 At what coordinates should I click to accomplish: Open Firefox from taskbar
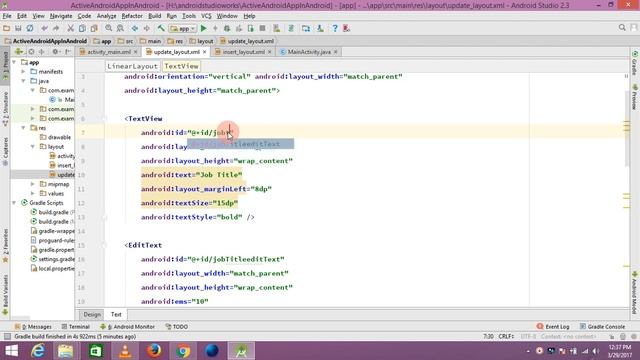pos(154,351)
